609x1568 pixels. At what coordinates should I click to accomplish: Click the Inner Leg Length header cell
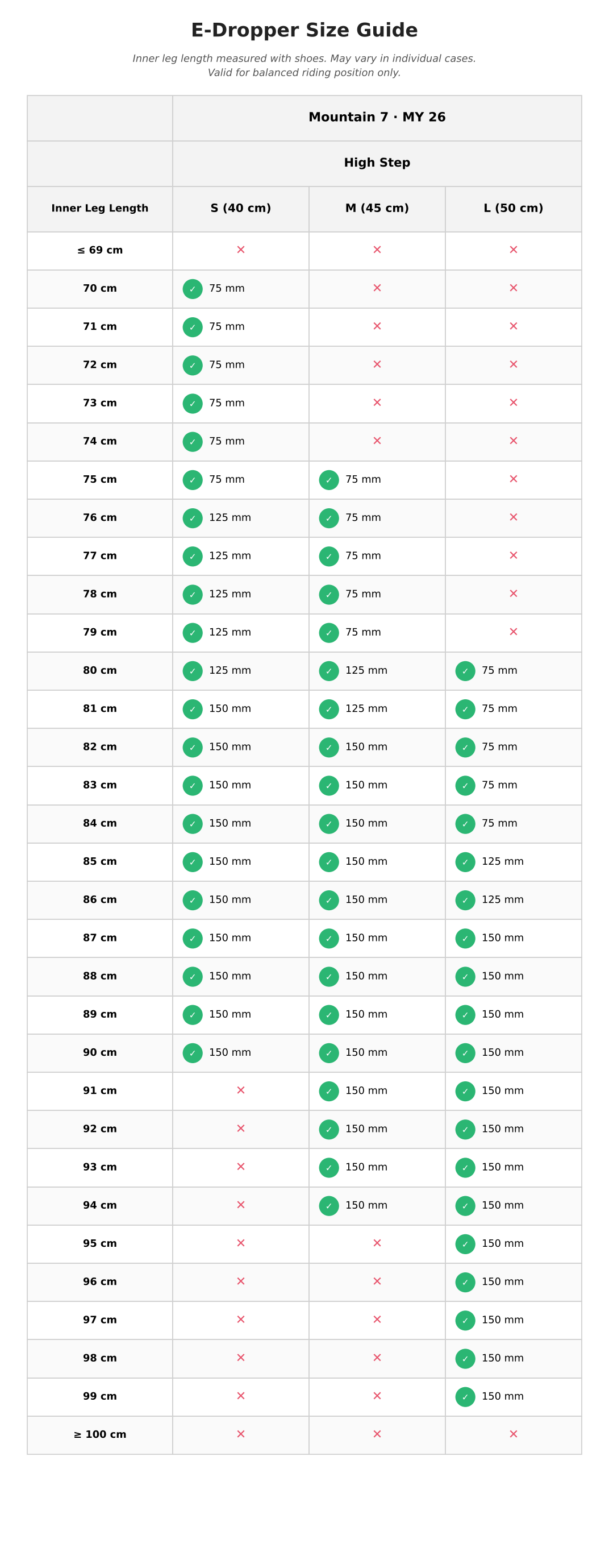point(100,209)
